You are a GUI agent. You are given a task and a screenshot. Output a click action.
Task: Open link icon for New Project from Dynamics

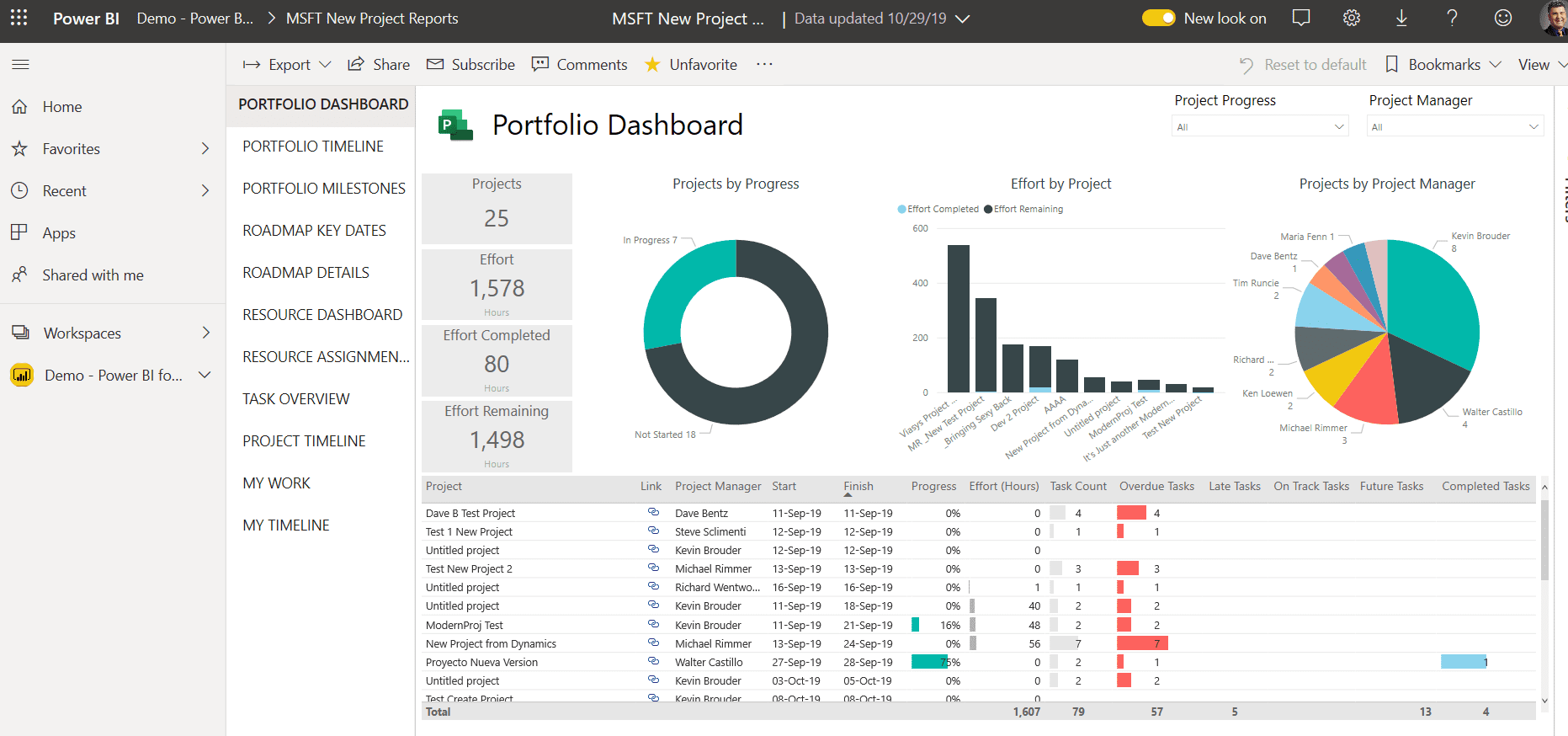[653, 643]
